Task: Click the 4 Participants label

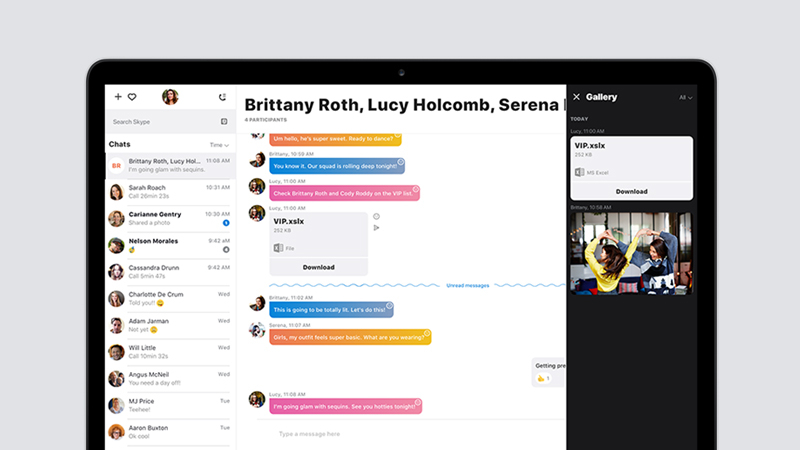Action: point(266,120)
